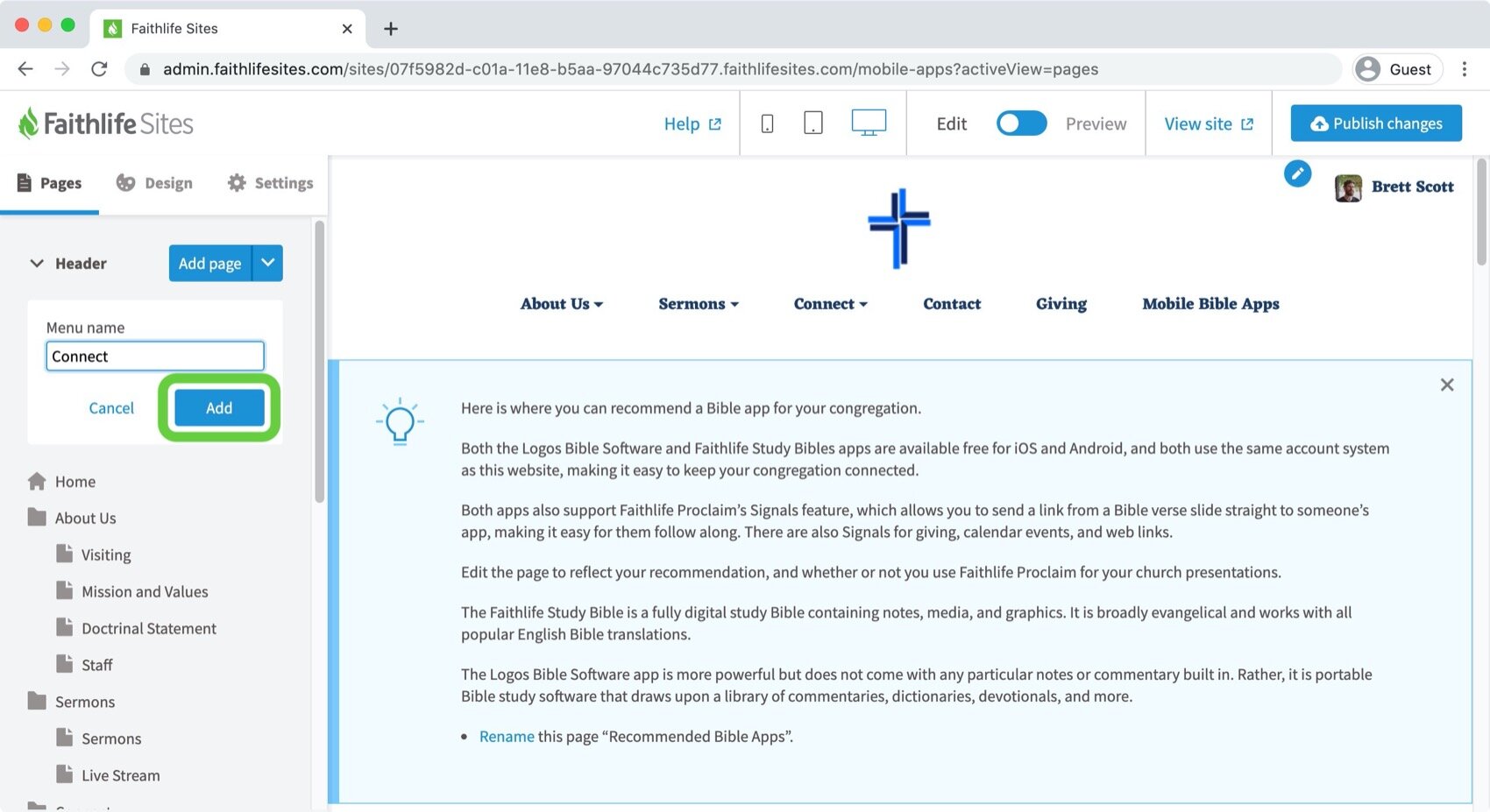Select the desktop monitor preview icon
The height and width of the screenshot is (812, 1490).
[869, 123]
